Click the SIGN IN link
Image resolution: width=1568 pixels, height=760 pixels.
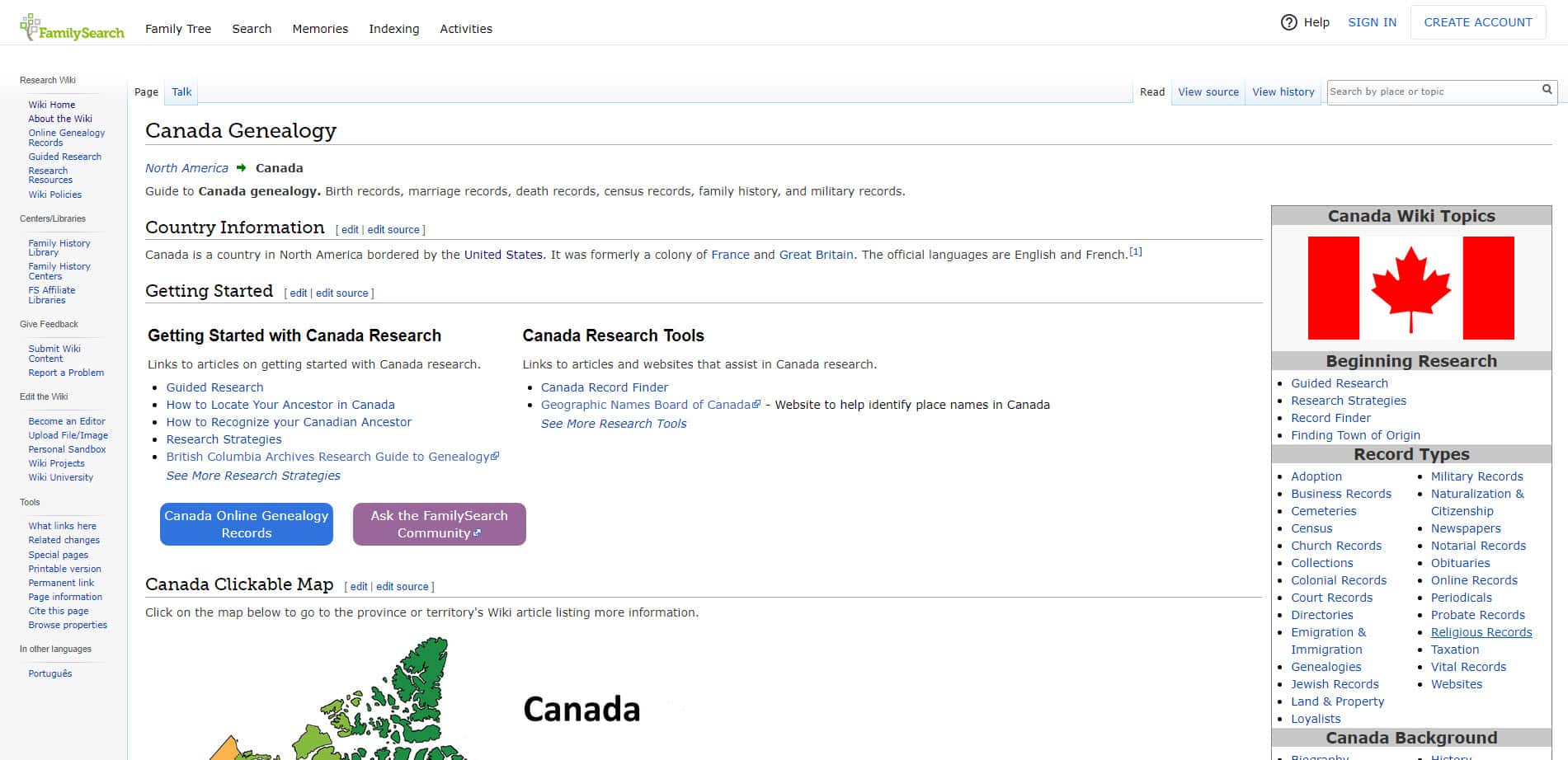point(1372,22)
